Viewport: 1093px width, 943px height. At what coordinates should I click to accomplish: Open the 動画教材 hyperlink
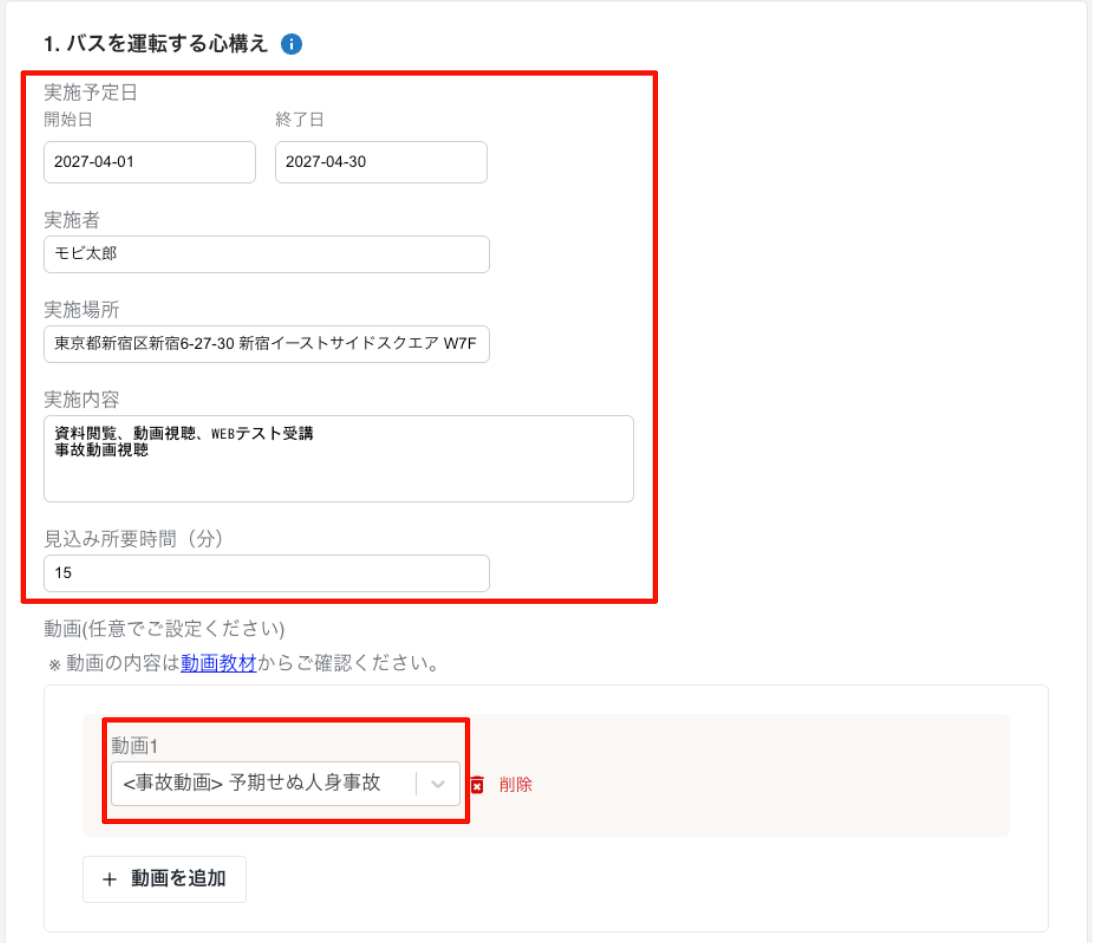219,663
